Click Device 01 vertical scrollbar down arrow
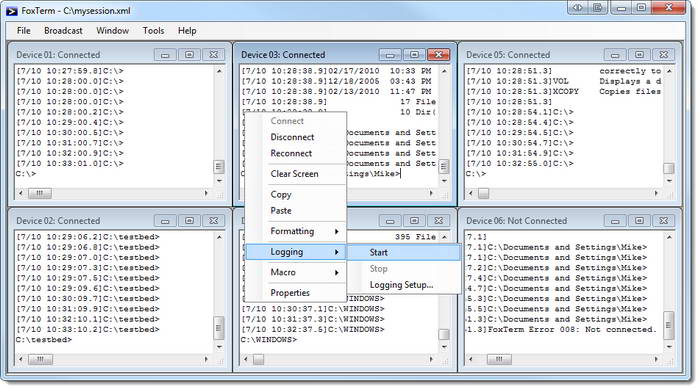The height and width of the screenshot is (390, 700). click(x=219, y=181)
